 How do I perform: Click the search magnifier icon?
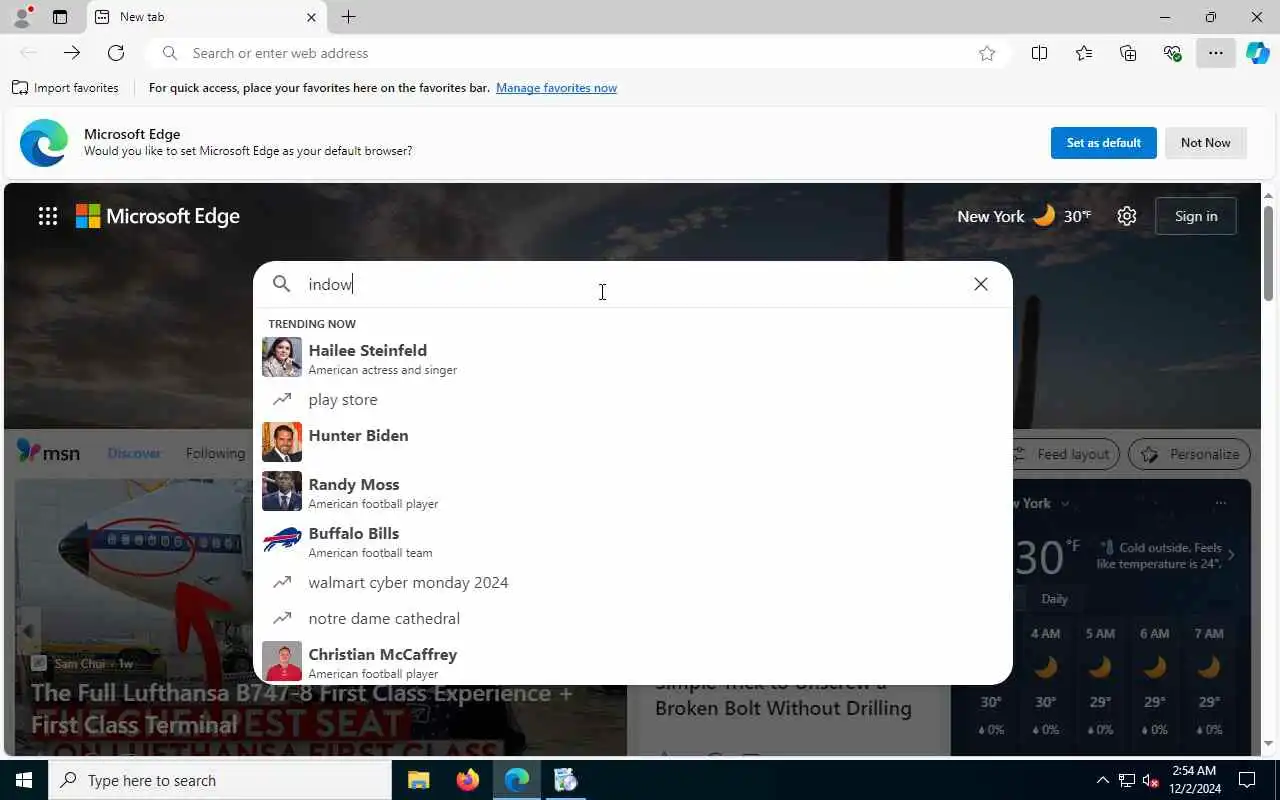(282, 284)
